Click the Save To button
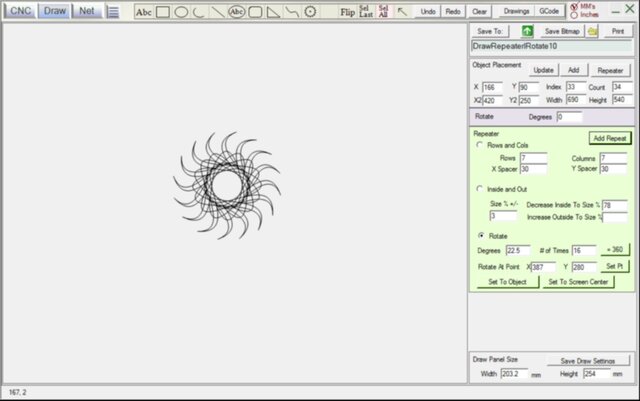This screenshot has width=640, height=401. (490, 31)
